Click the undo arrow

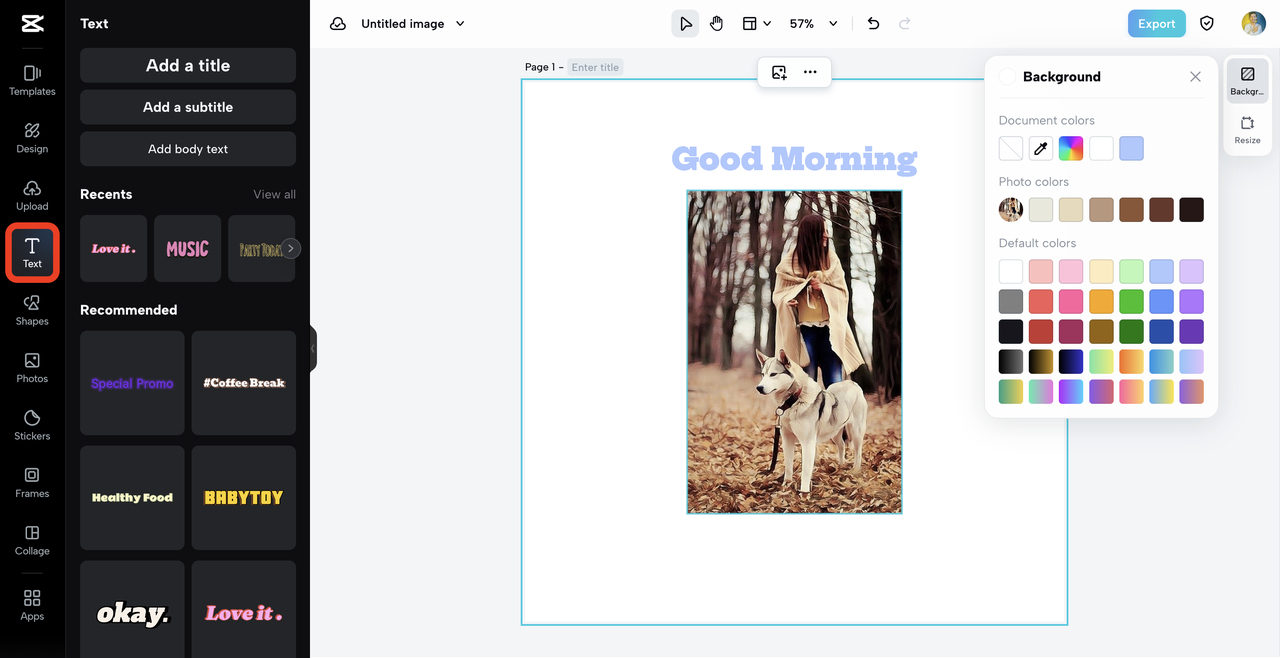click(x=873, y=24)
